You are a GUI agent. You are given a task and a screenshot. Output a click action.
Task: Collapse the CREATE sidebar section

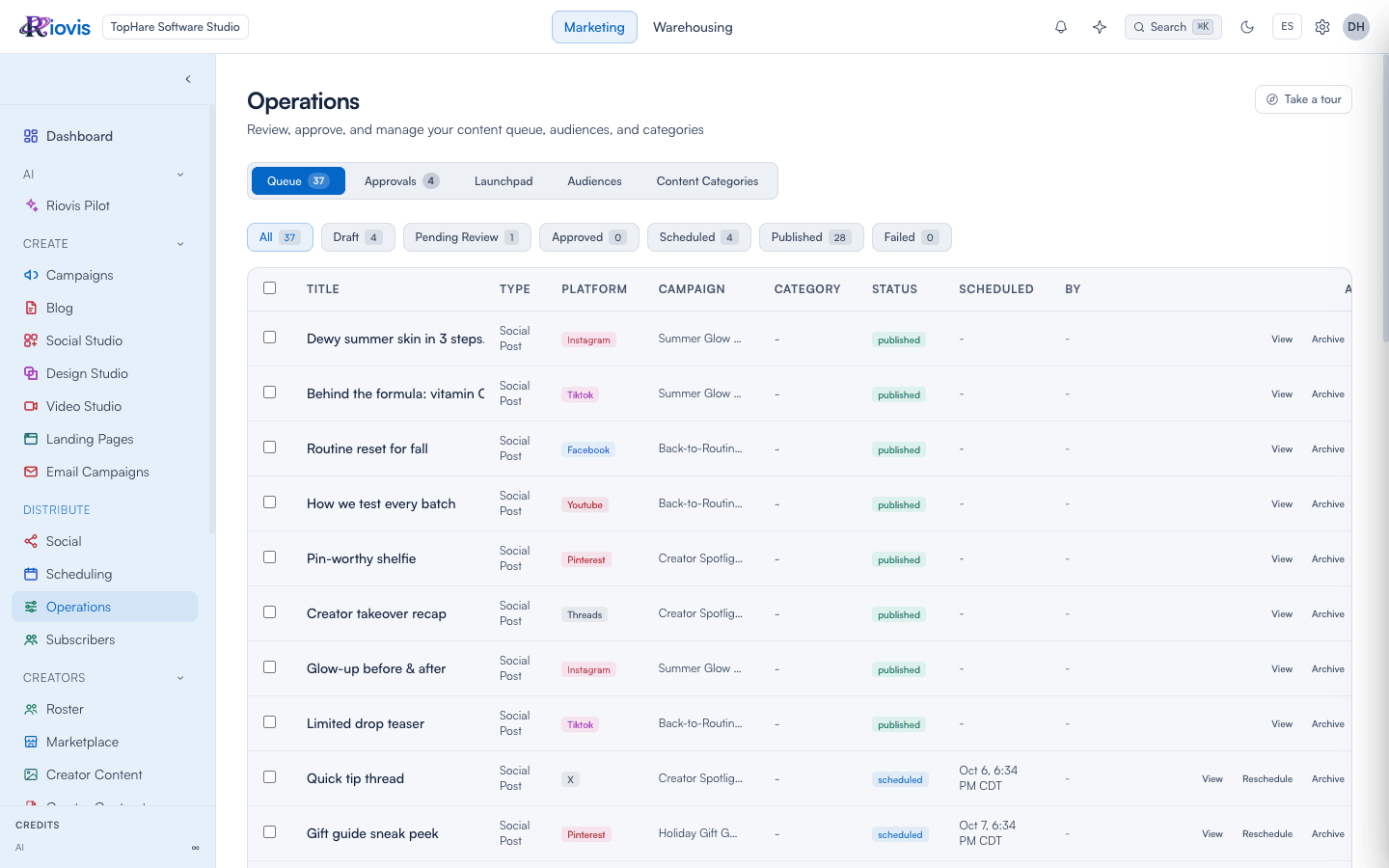pos(180,244)
